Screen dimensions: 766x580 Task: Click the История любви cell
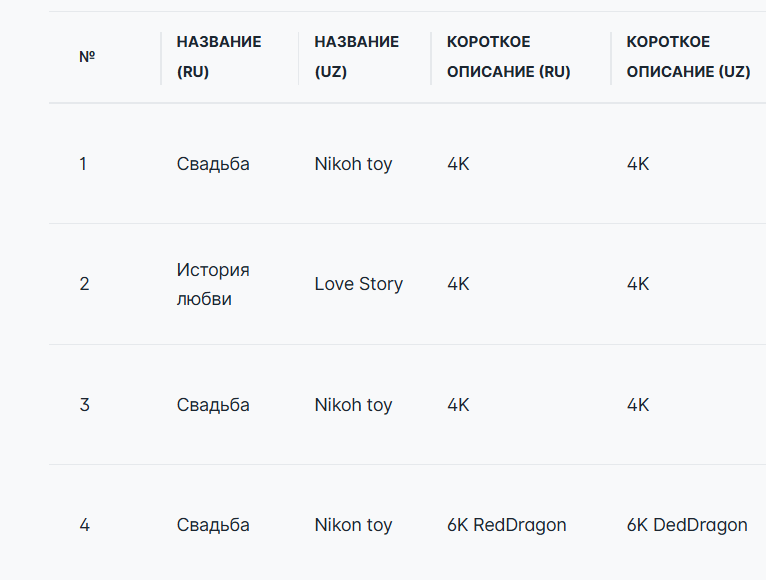213,284
